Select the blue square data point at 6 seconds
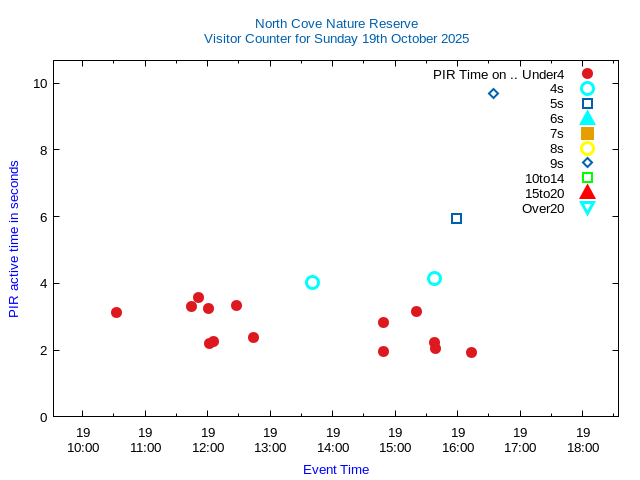640x480 pixels. pyautogui.click(x=456, y=218)
